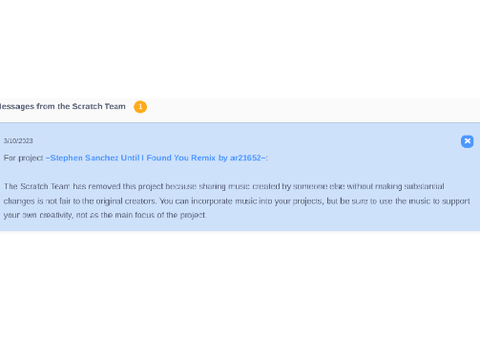Image resolution: width=480 pixels, height=360 pixels.
Task: Click empty white space above the messages header
Action: (x=240, y=50)
